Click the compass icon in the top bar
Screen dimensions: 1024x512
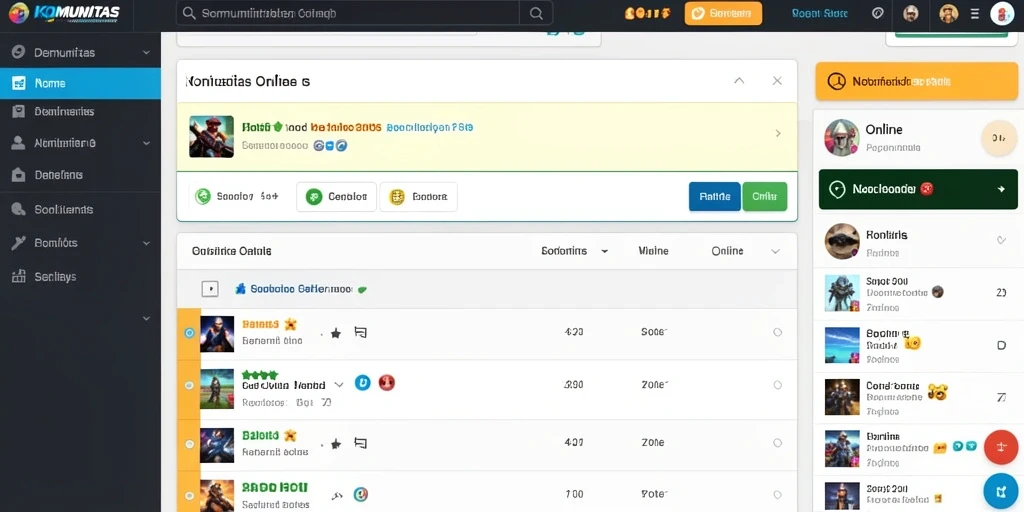pyautogui.click(x=878, y=13)
